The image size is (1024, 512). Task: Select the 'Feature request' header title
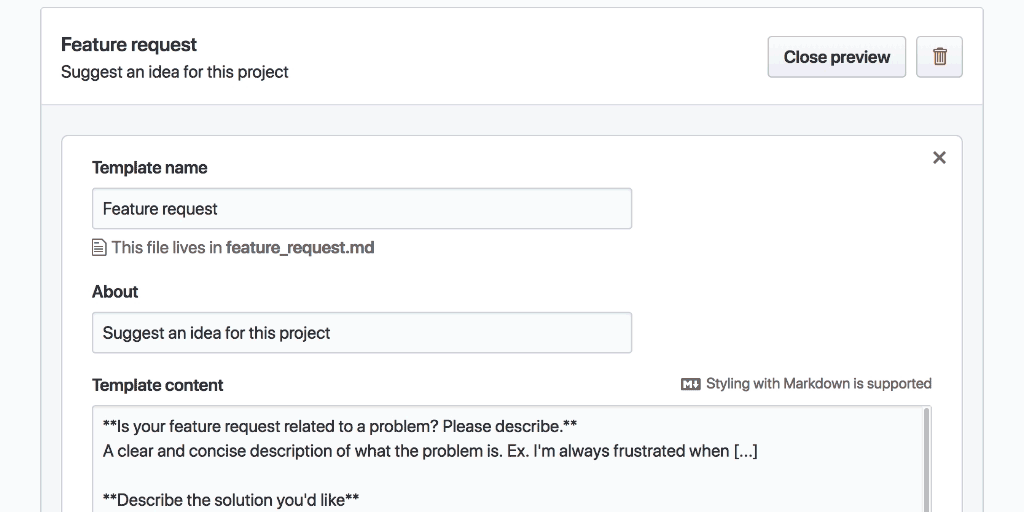tap(129, 45)
